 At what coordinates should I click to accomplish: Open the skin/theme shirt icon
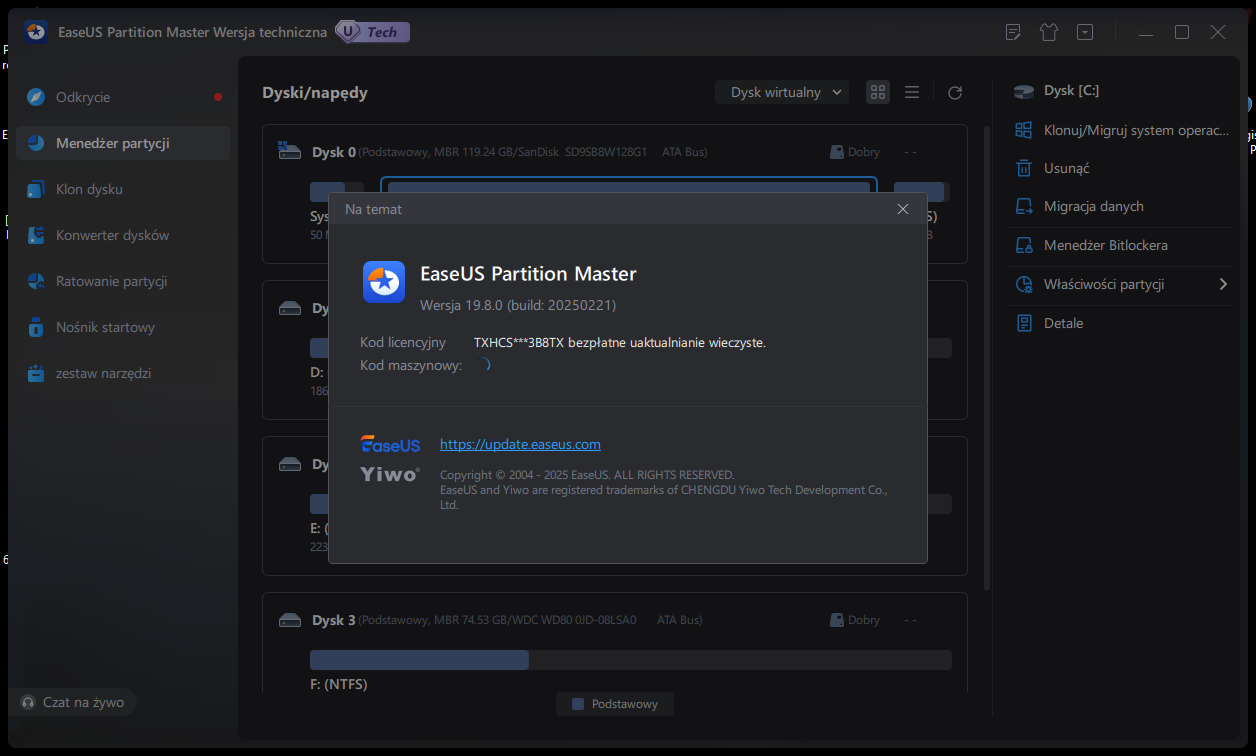(1049, 32)
